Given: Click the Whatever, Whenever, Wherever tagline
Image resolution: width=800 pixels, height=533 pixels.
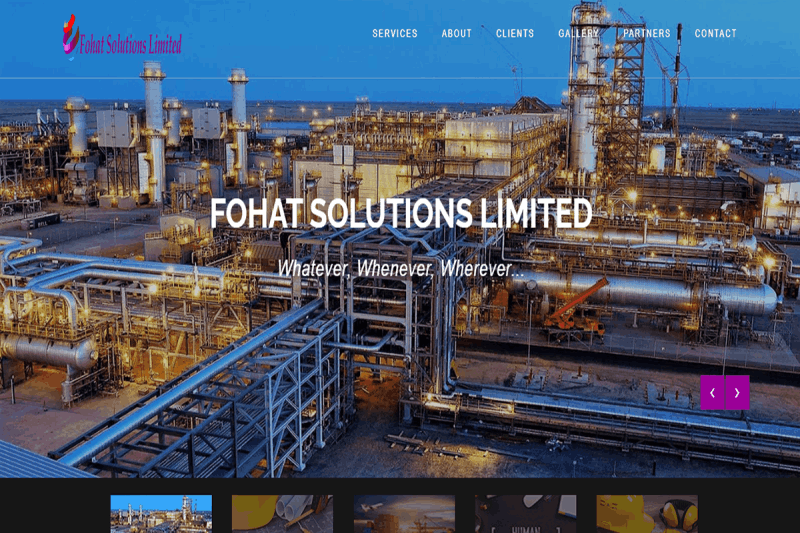Looking at the screenshot, I should click(x=401, y=268).
